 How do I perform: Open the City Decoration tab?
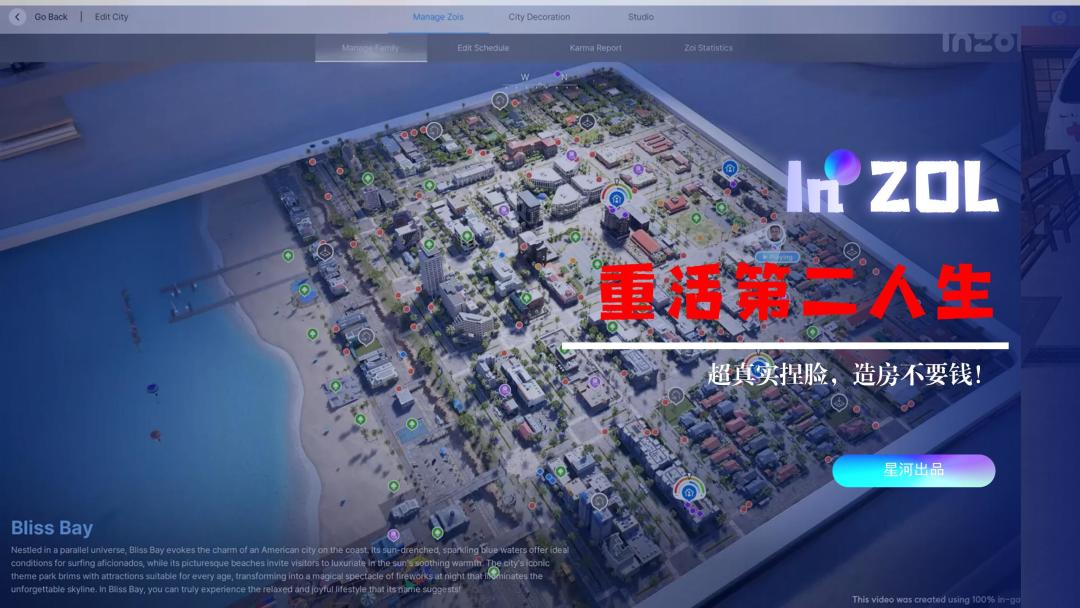pyautogui.click(x=539, y=17)
